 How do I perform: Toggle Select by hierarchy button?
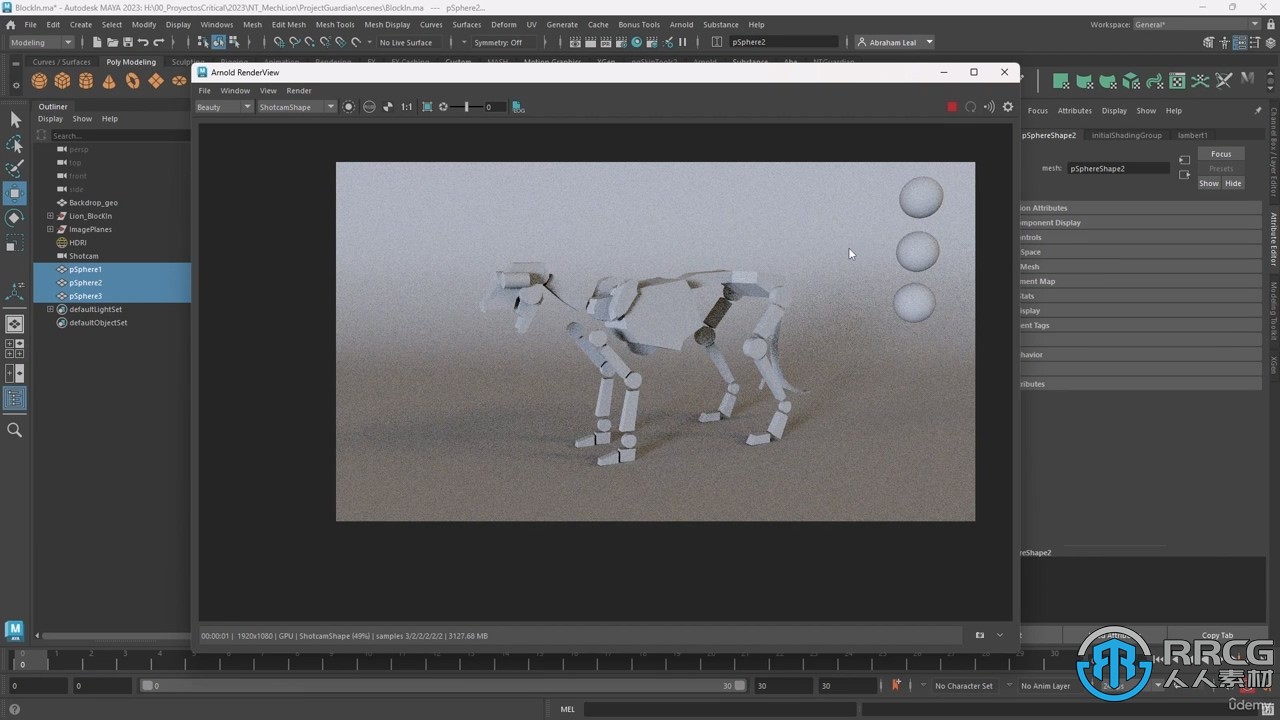(202, 42)
